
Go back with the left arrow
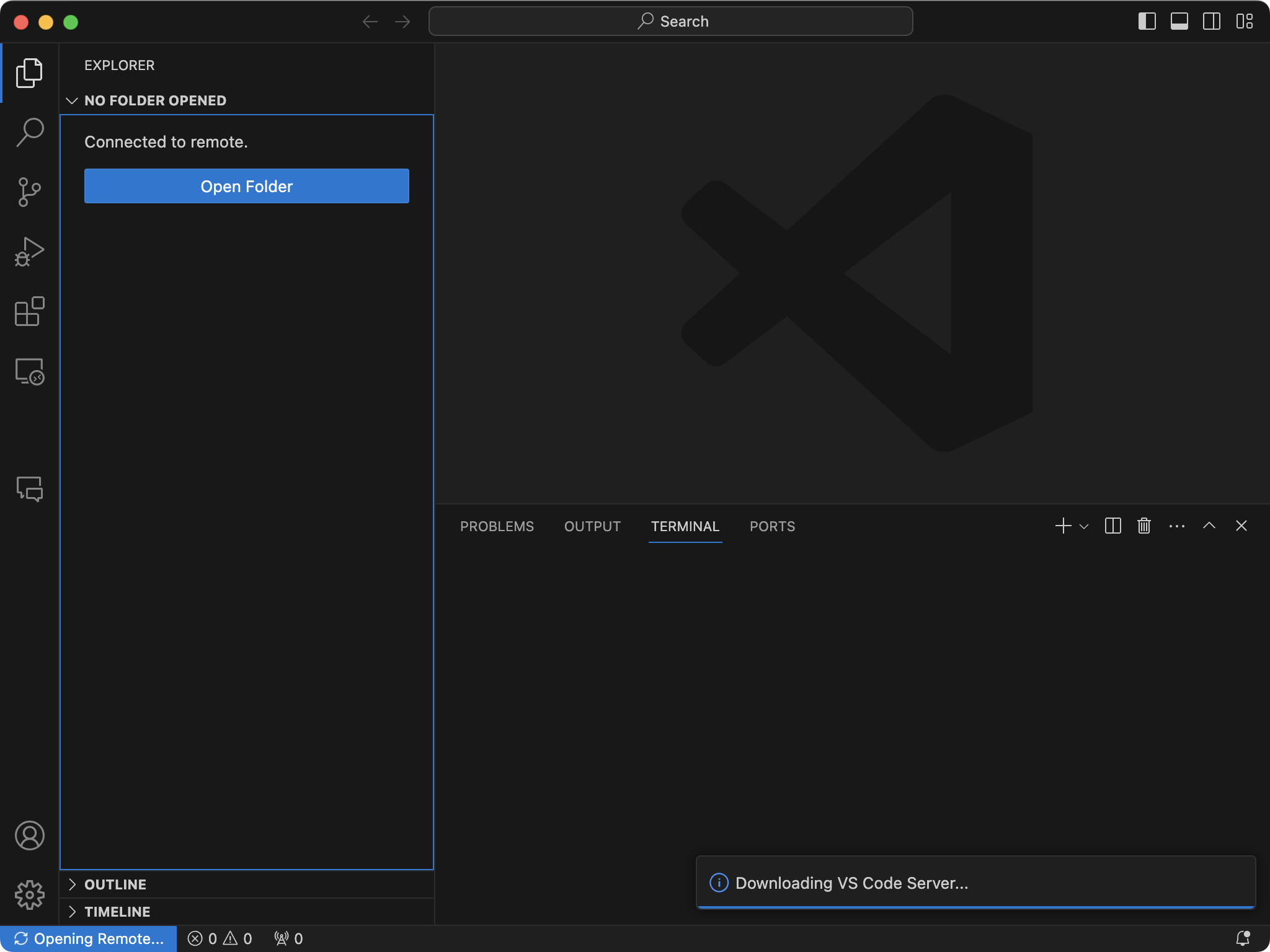point(370,22)
